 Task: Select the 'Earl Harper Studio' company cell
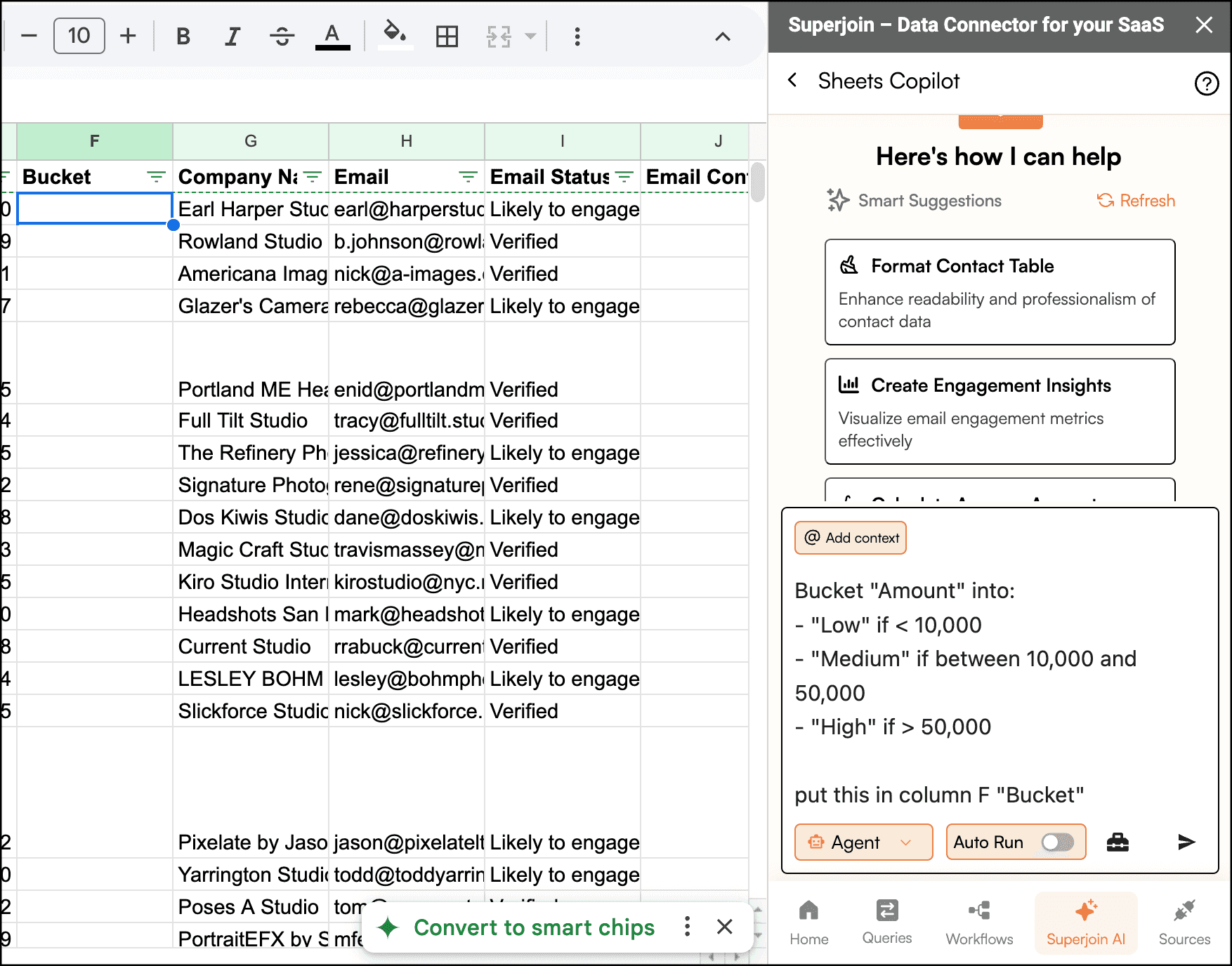tap(251, 209)
